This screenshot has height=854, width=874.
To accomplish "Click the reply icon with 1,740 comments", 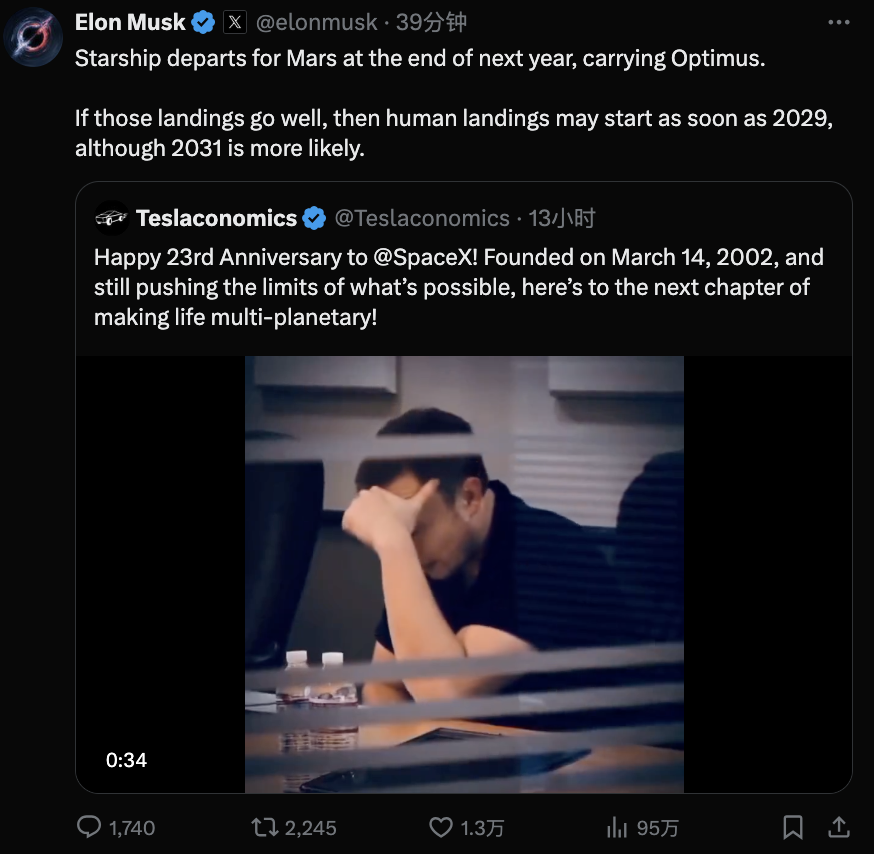I will point(90,827).
